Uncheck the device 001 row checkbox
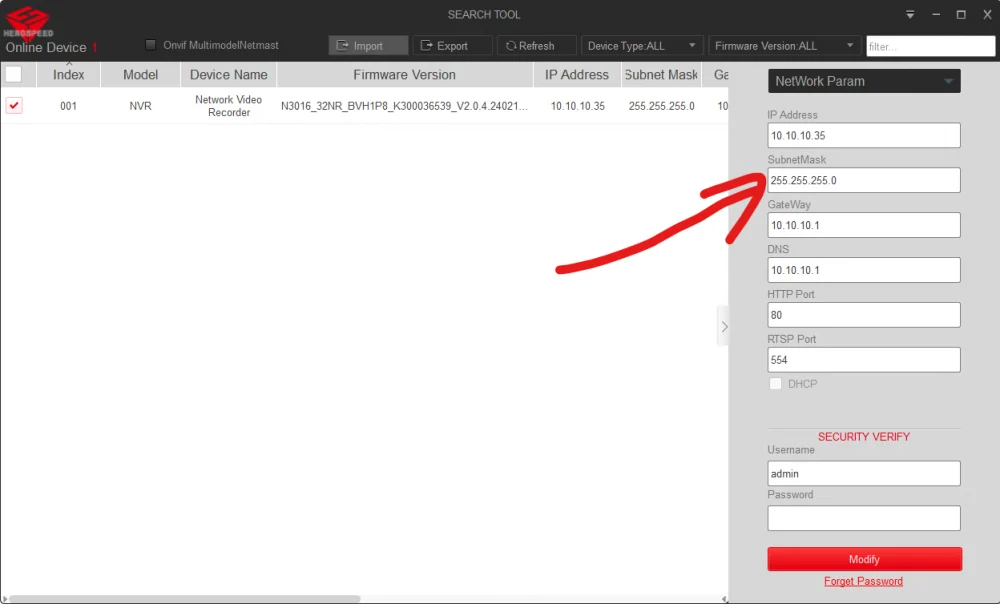Viewport: 1000px width, 604px height. click(14, 105)
